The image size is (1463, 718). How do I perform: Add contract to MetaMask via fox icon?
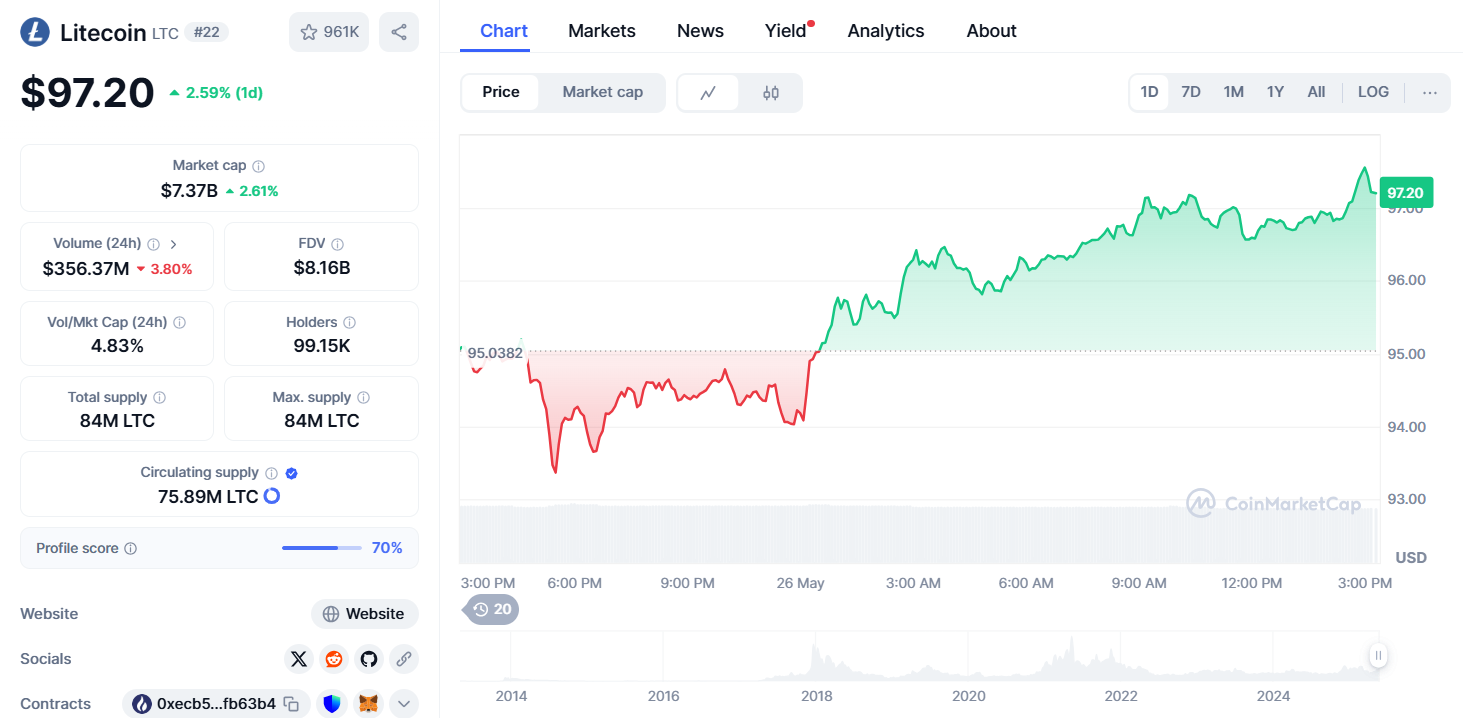click(369, 704)
